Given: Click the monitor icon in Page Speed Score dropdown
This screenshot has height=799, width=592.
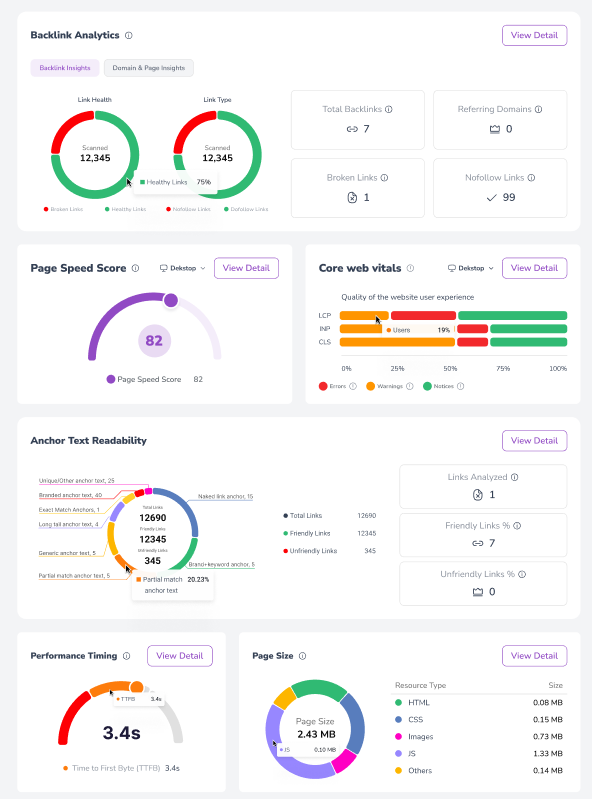Looking at the screenshot, I should tap(164, 268).
